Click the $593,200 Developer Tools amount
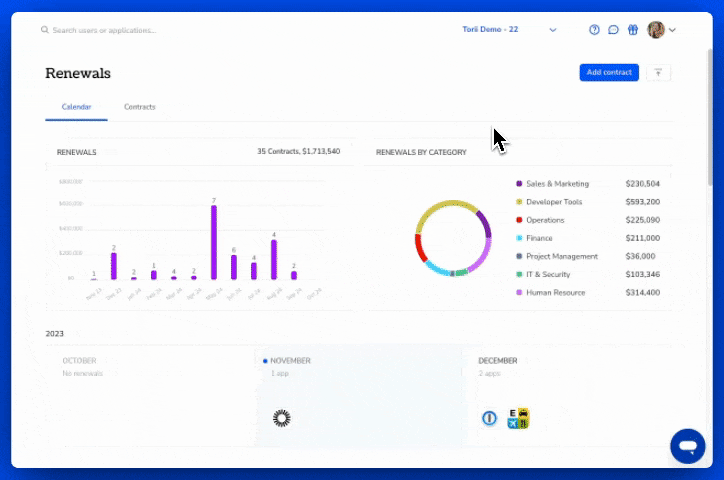The width and height of the screenshot is (724, 480). point(643,202)
